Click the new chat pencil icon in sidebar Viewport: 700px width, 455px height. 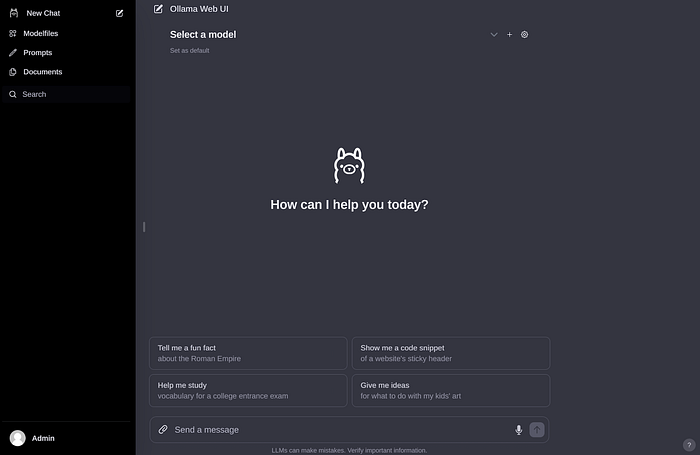pyautogui.click(x=119, y=13)
